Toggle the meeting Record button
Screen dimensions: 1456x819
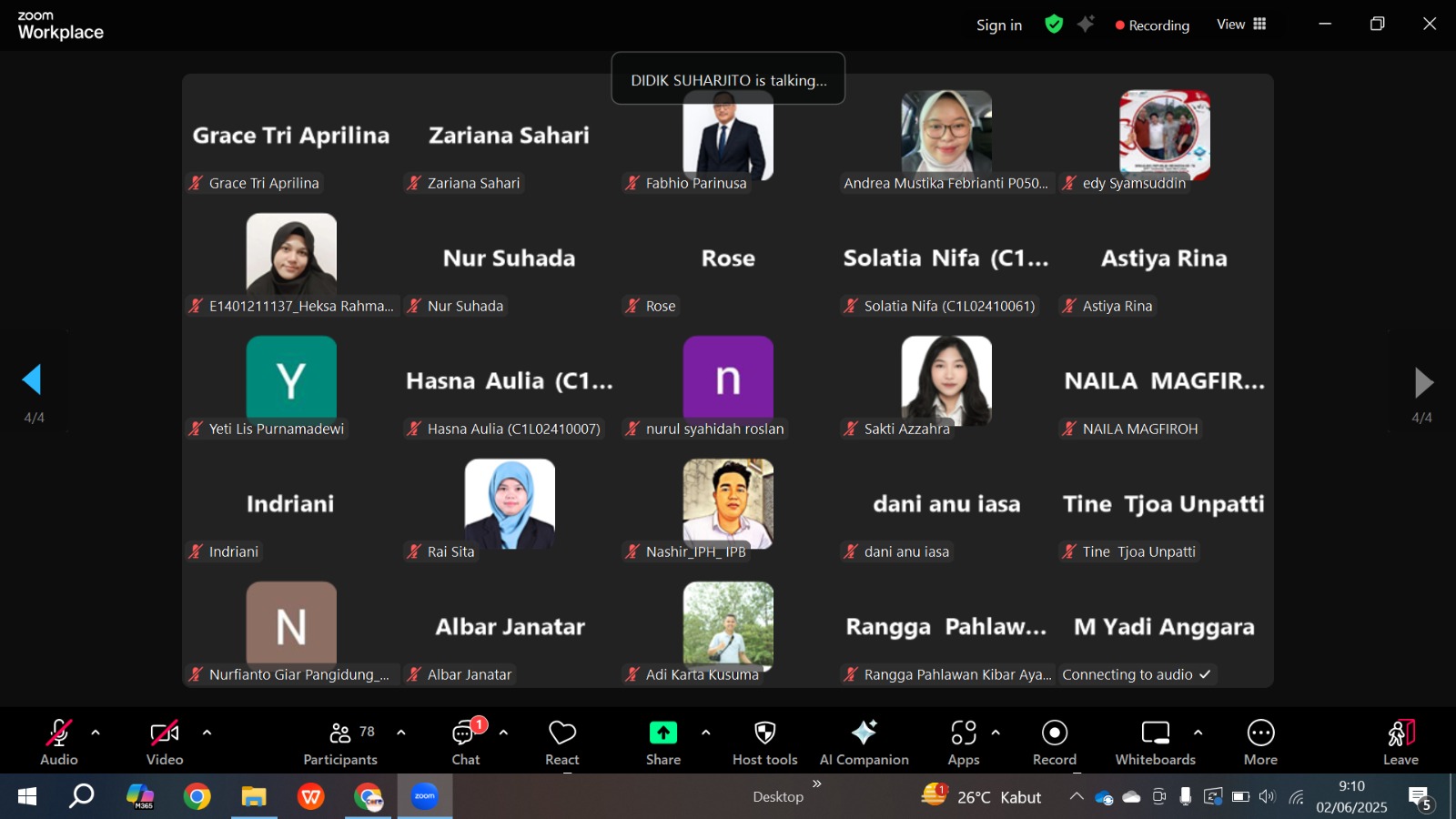point(1054,742)
